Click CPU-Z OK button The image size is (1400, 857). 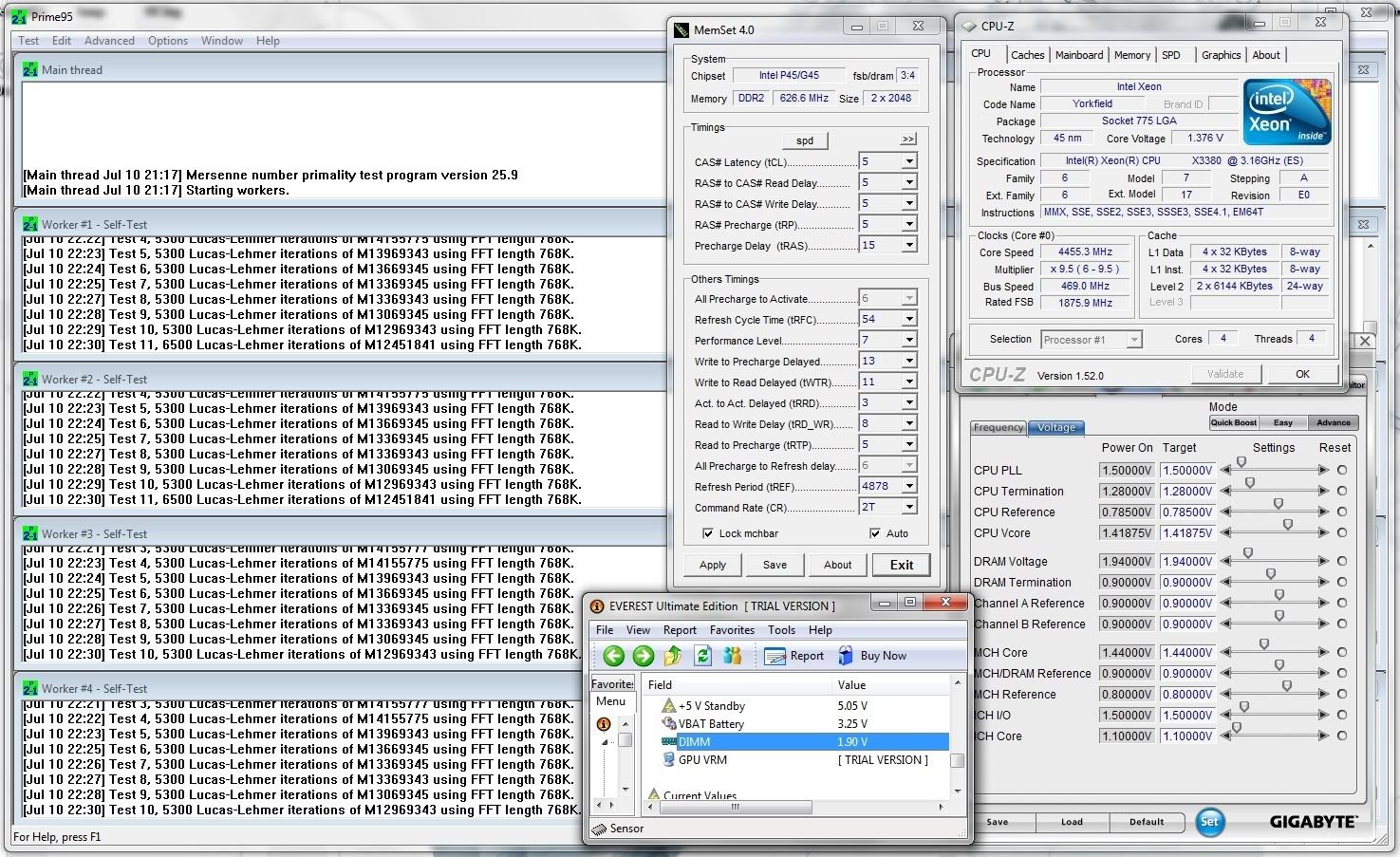(x=1302, y=374)
